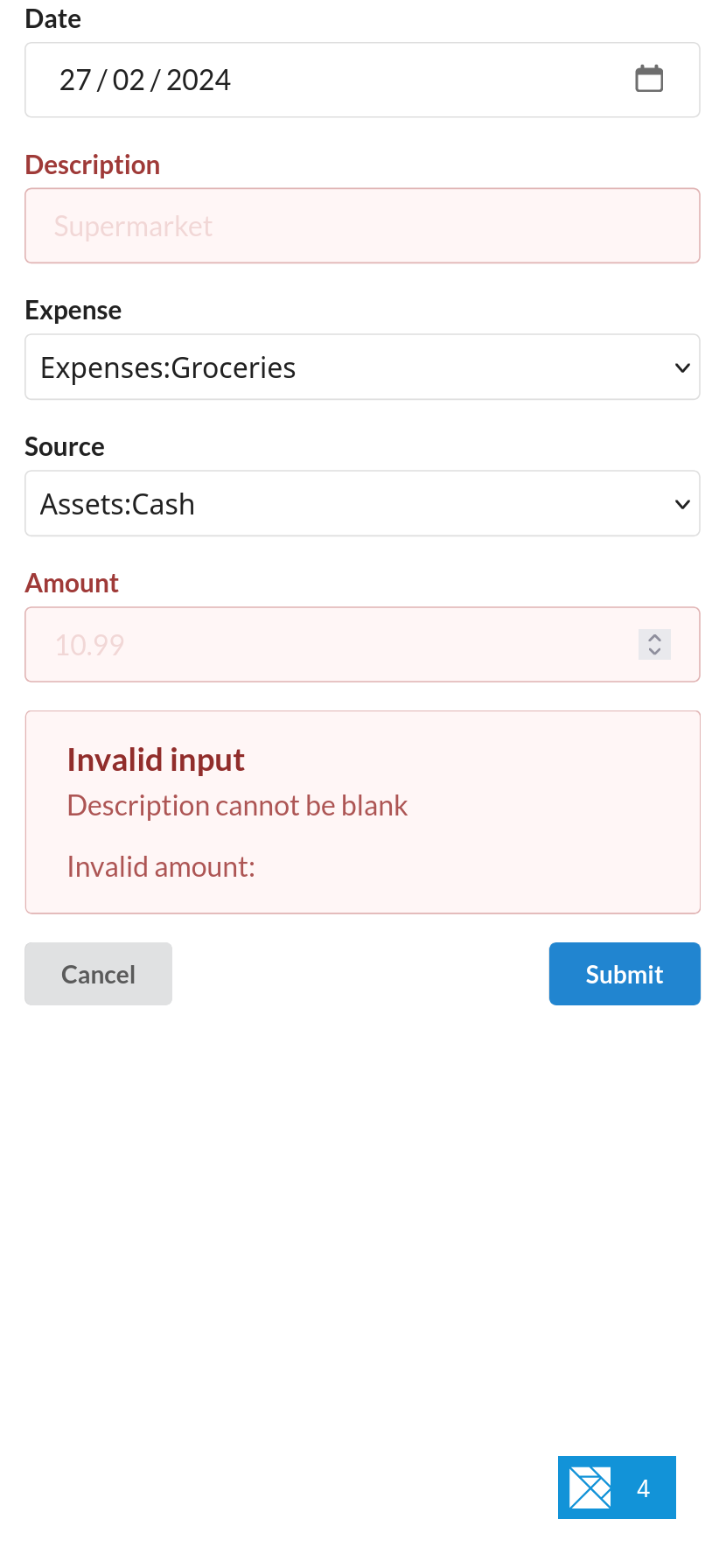
Task: Click the amount spinner down arrow
Action: tap(653, 652)
